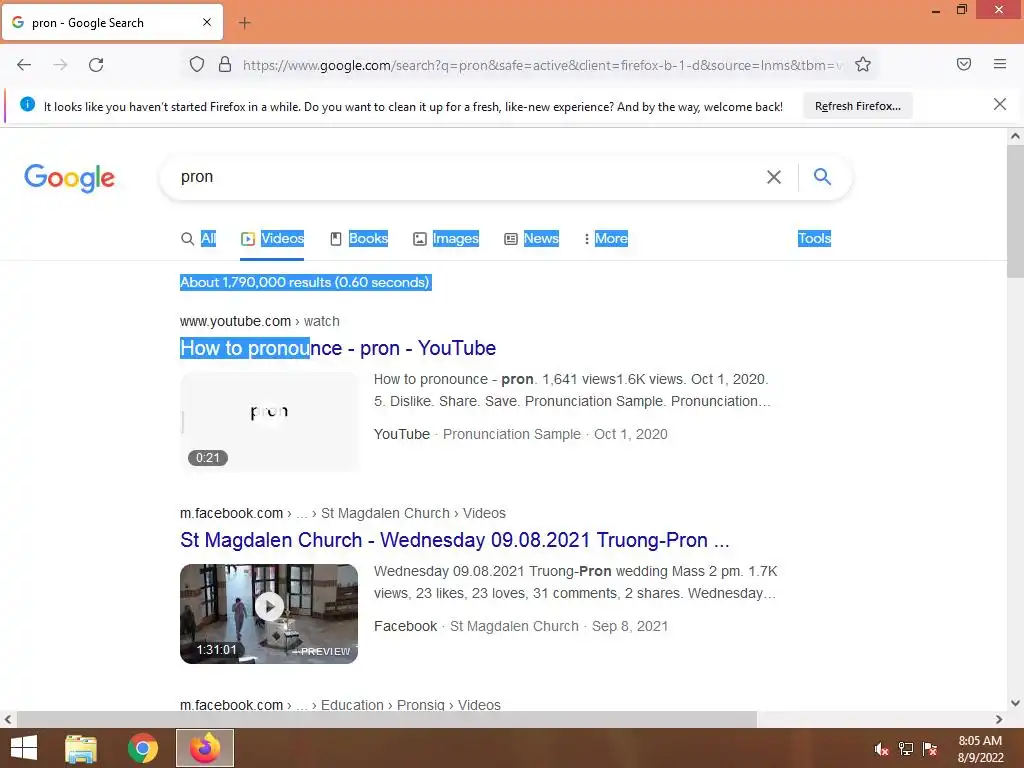Click 'Sep 8, 2021' date text
The width and height of the screenshot is (1024, 768).
click(630, 626)
